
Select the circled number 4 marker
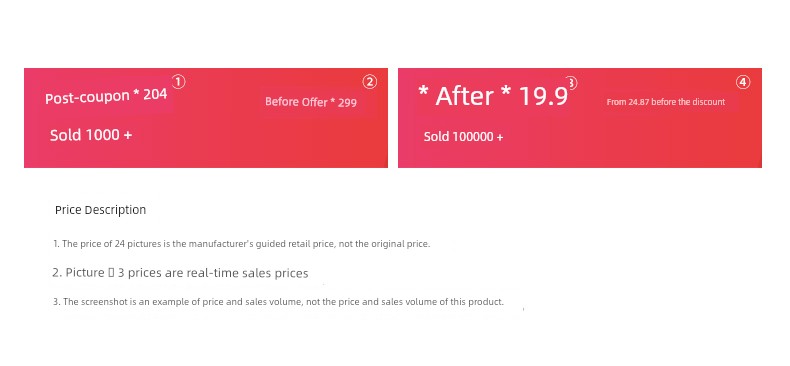[x=743, y=82]
